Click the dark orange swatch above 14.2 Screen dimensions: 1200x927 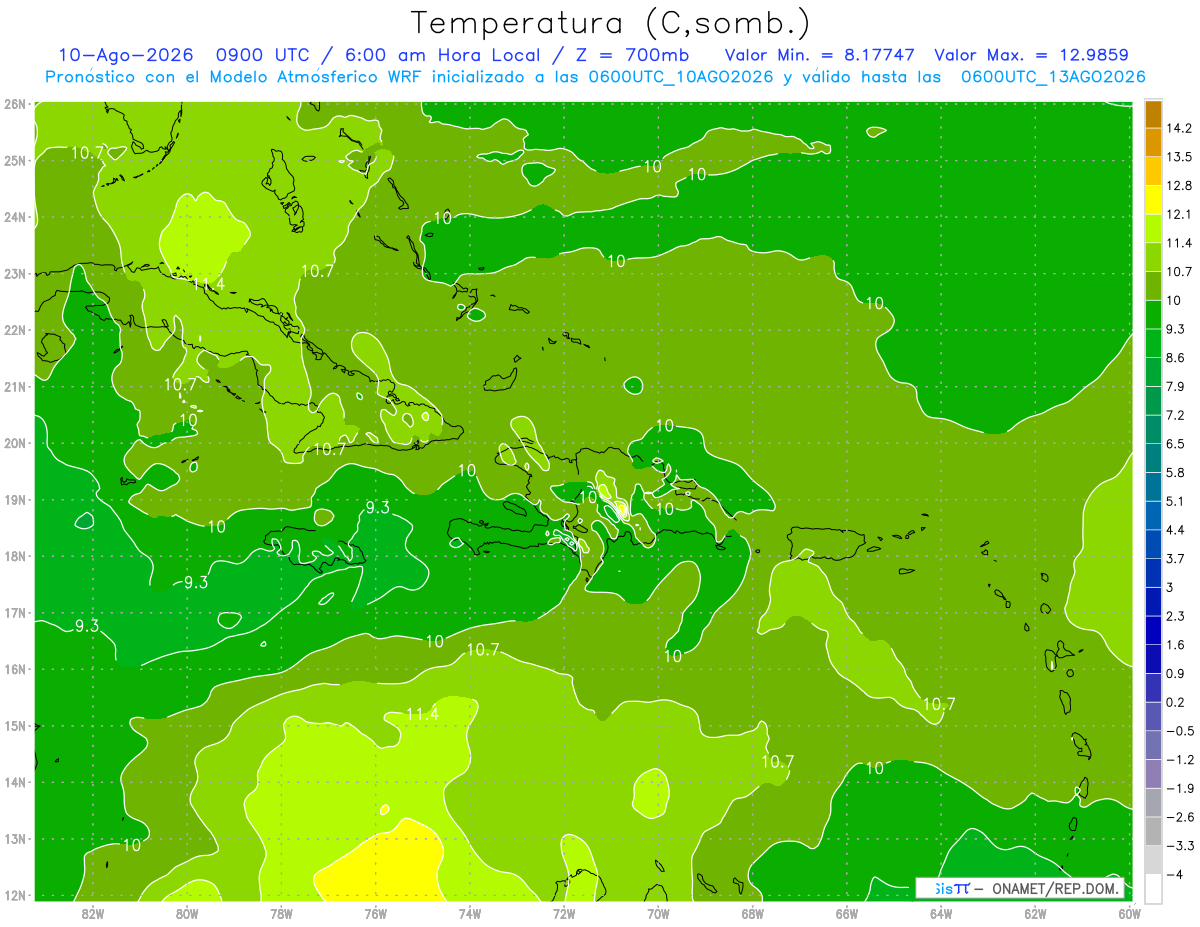(x=1153, y=114)
